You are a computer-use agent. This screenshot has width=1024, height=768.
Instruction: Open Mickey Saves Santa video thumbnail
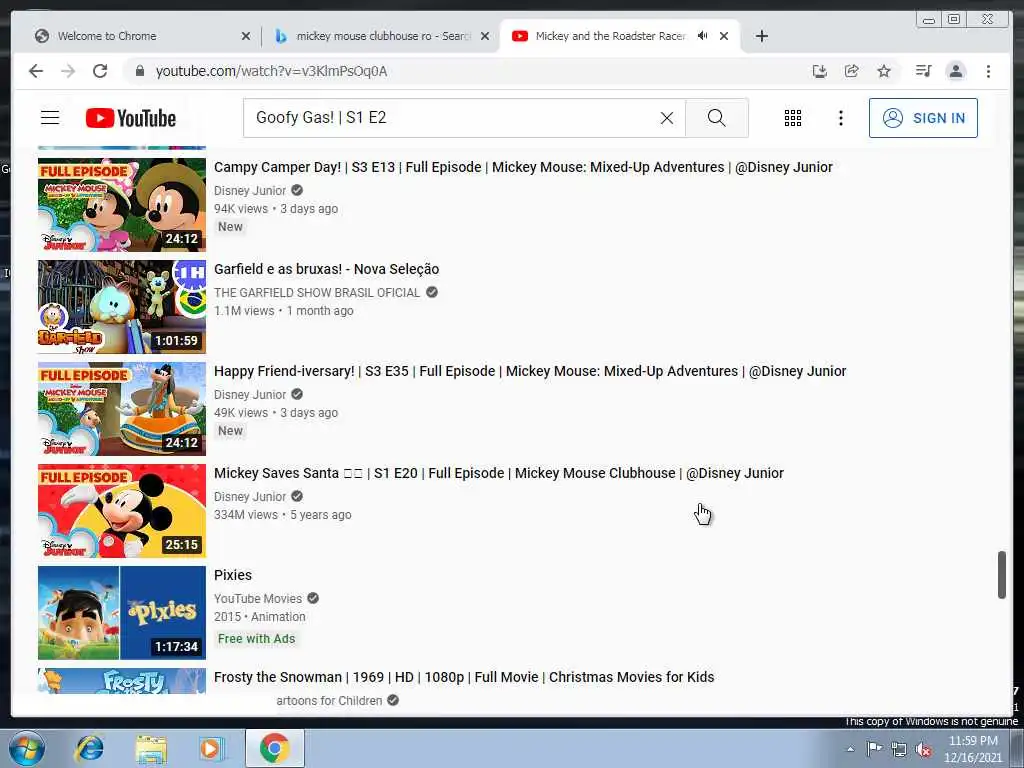point(121,511)
